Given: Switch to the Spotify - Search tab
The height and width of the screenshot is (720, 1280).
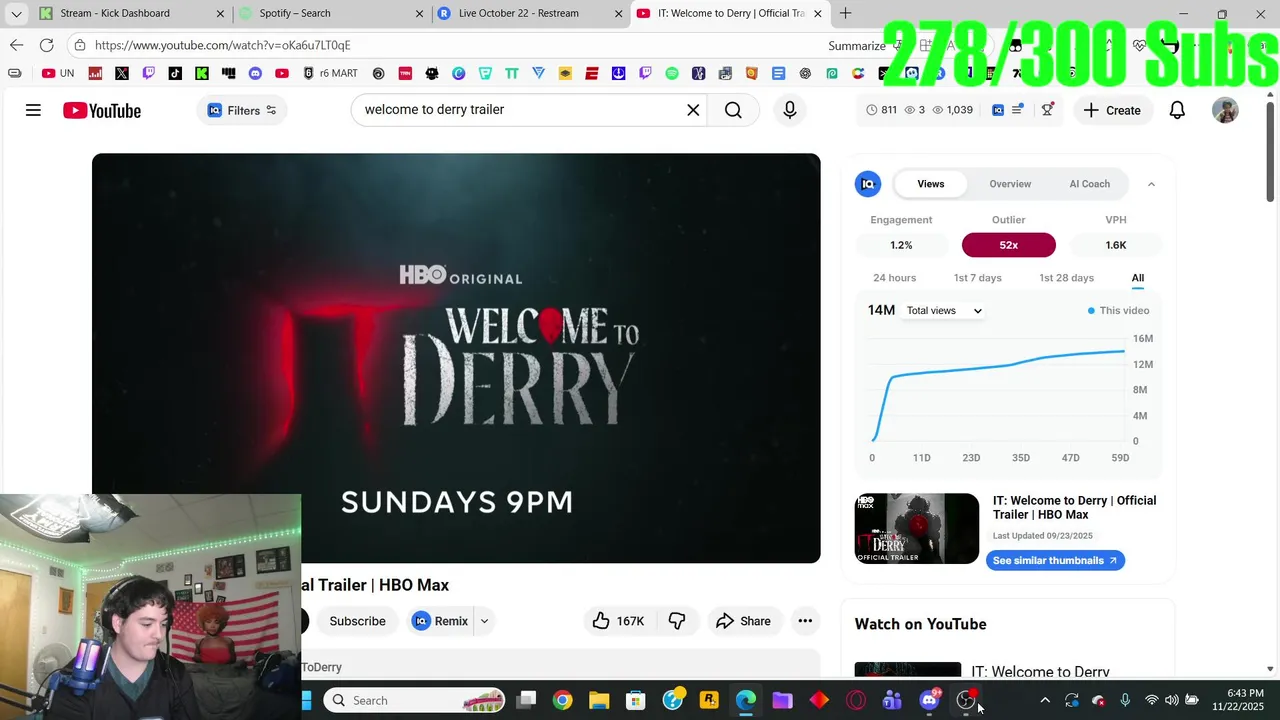Looking at the screenshot, I should pyautogui.click(x=330, y=13).
